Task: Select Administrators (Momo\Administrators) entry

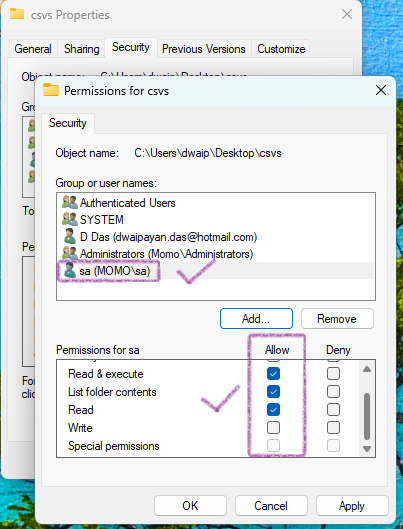Action: [x=216, y=254]
